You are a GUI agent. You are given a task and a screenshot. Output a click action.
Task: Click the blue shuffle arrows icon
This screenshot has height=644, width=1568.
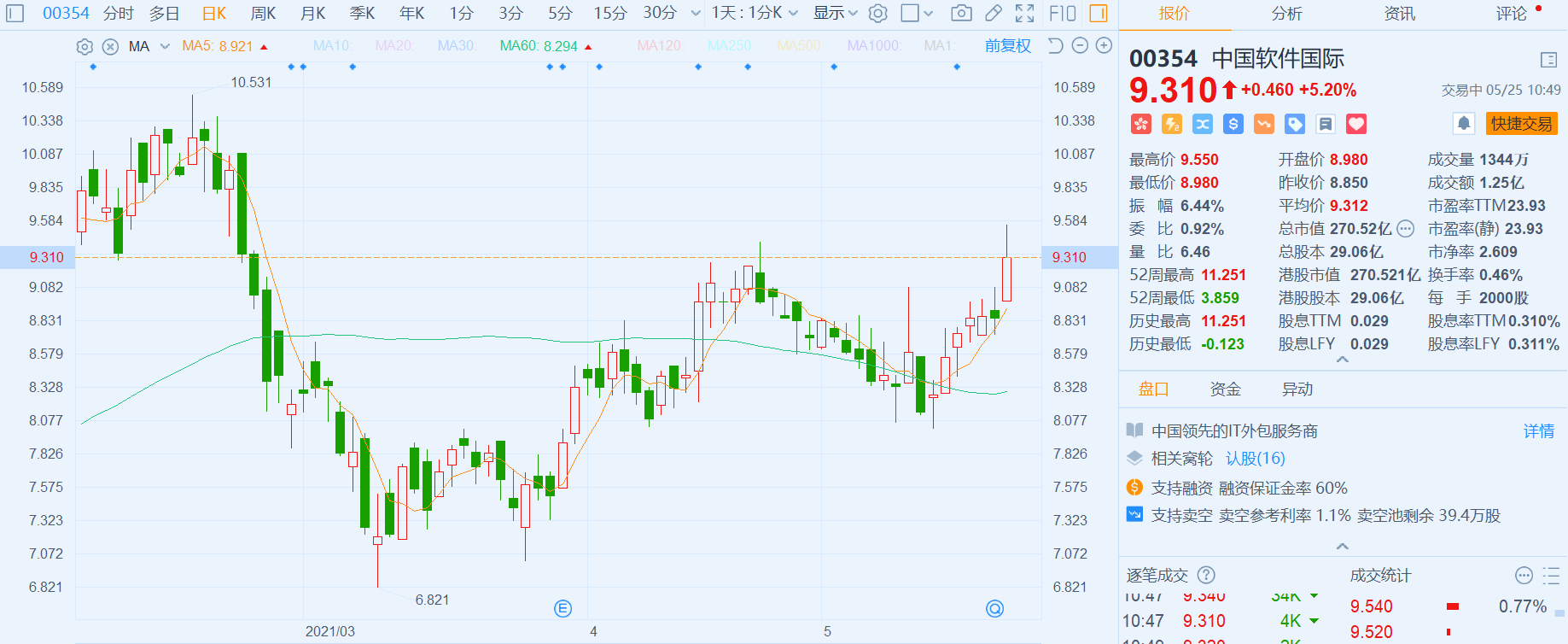point(1203,124)
